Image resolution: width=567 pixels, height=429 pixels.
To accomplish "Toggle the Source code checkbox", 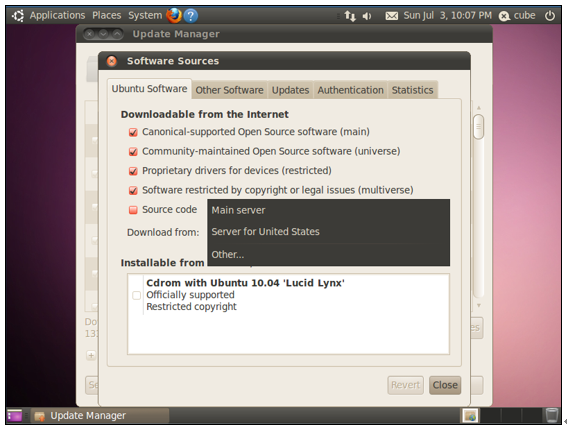I will [x=133, y=210].
